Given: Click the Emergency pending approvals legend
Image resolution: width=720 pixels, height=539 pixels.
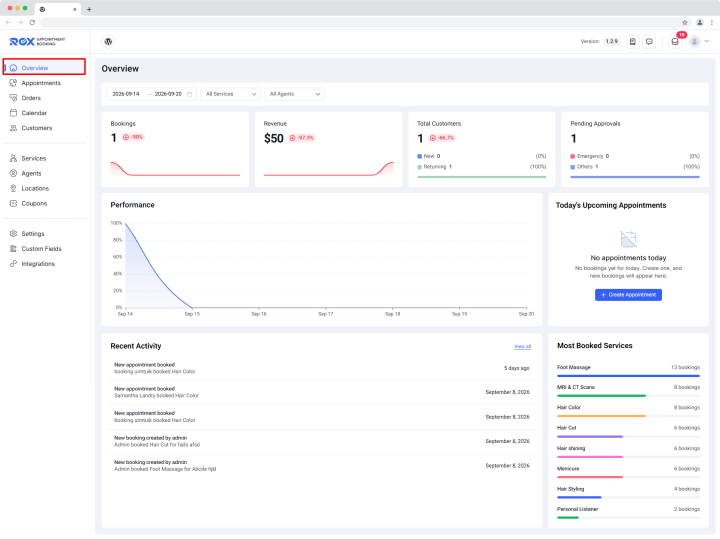Looking at the screenshot, I should click(x=635, y=157).
